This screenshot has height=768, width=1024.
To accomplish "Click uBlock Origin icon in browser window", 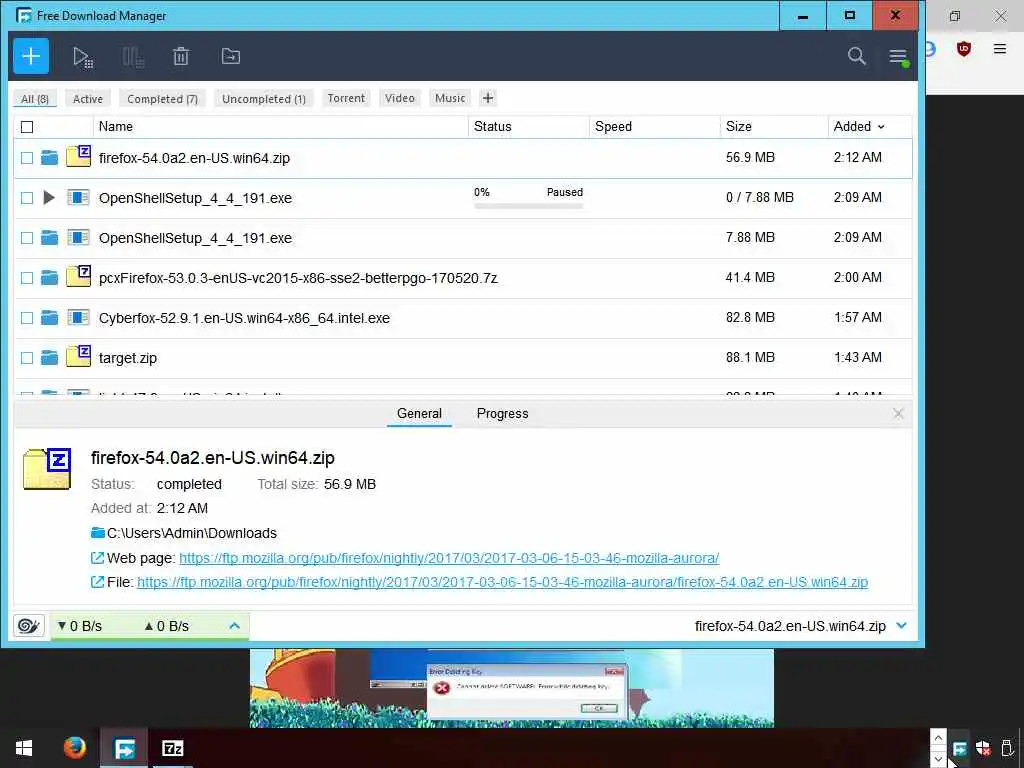I will 963,49.
